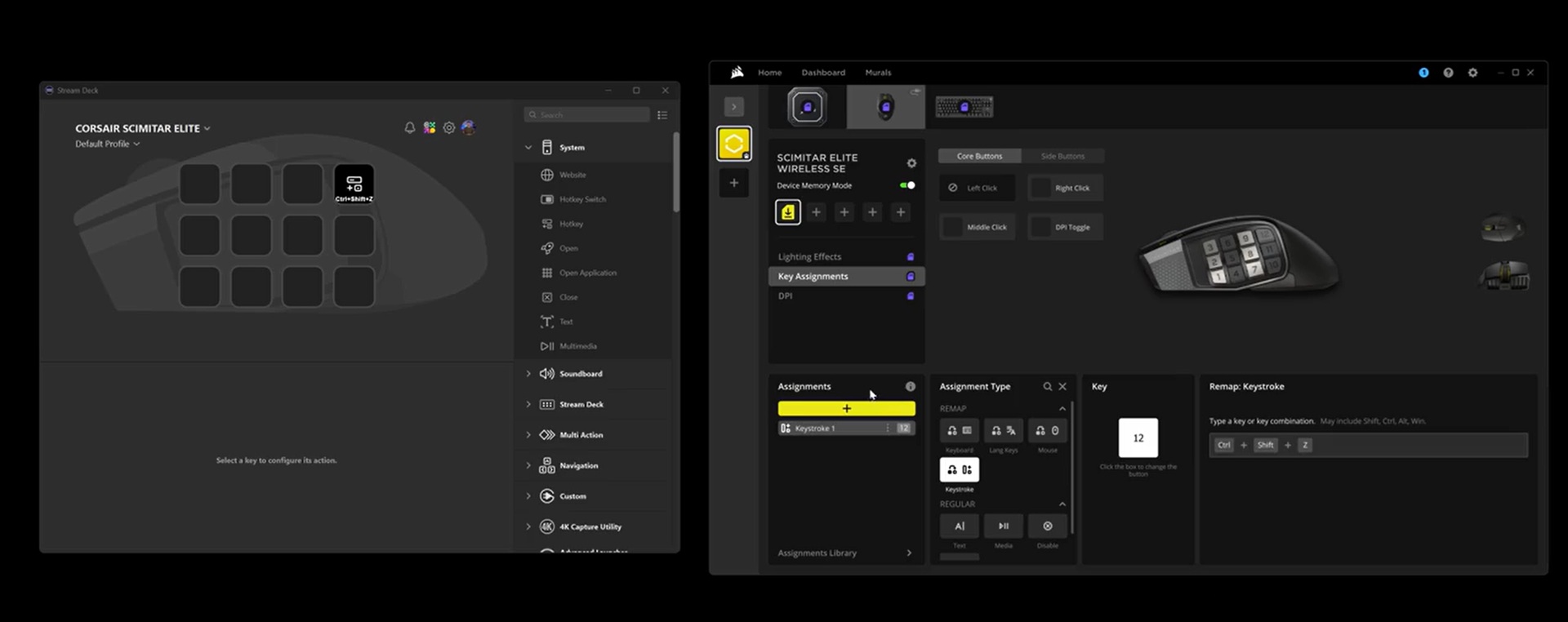
Task: Open Key Assignments section
Action: pos(846,277)
